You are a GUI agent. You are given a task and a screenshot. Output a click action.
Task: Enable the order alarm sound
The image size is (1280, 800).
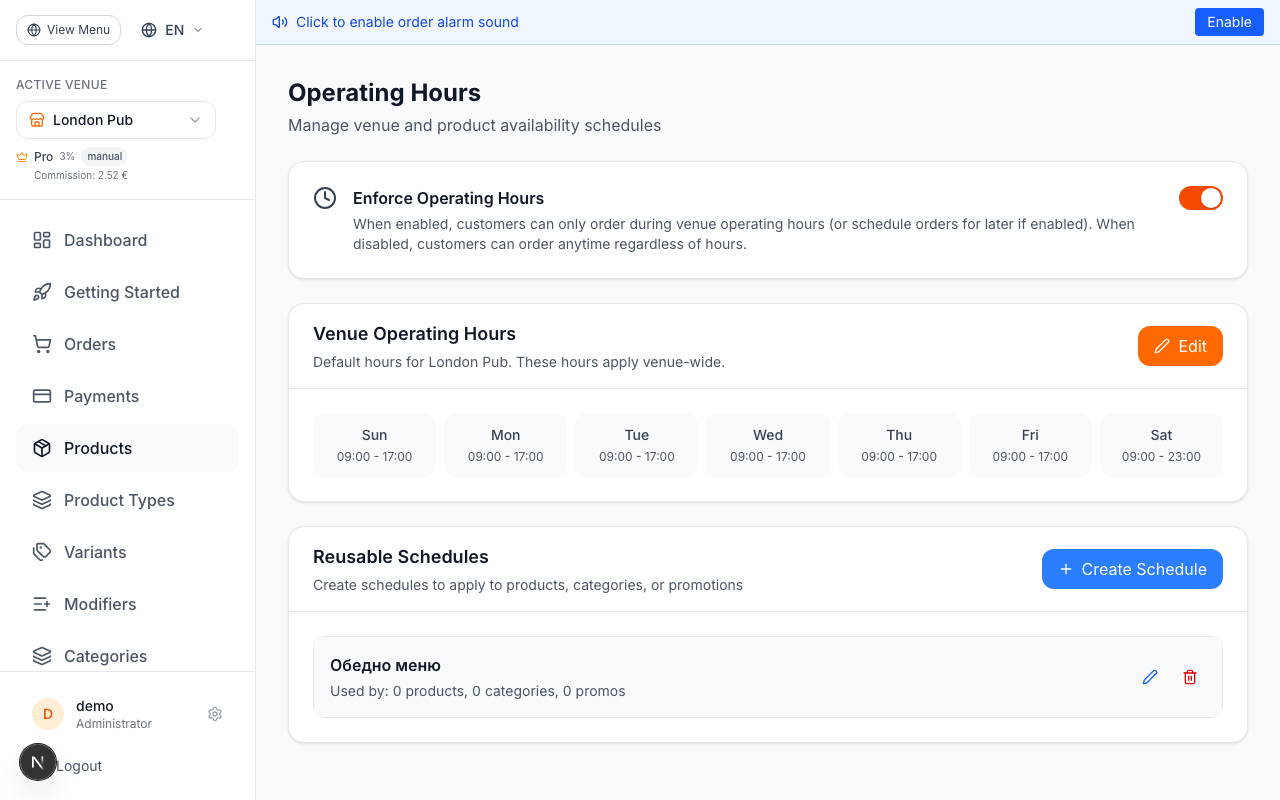click(x=1229, y=21)
